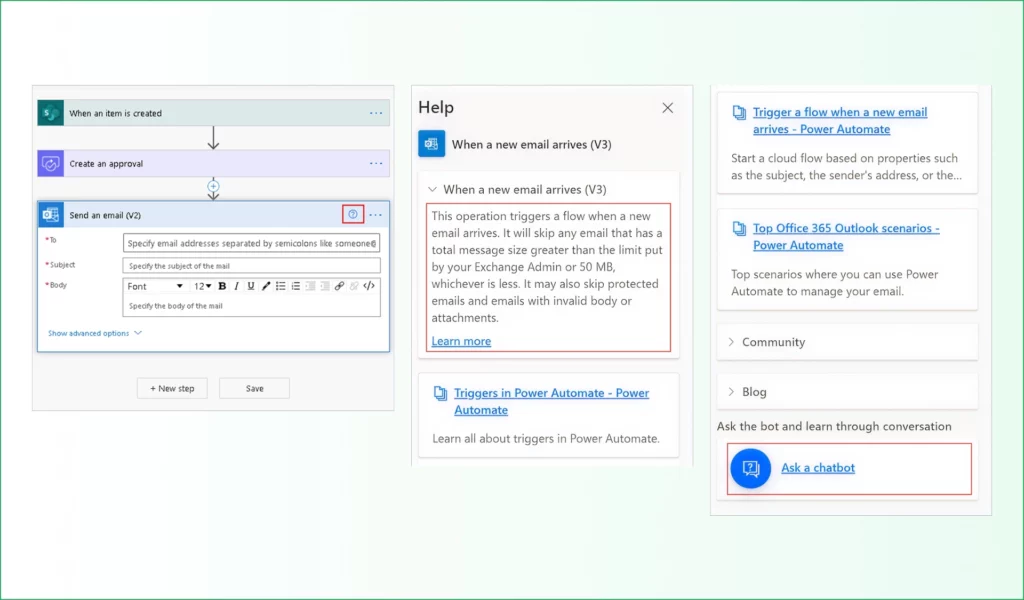Click document icon beside Top Office 365 scenarios
This screenshot has width=1024, height=600.
(x=739, y=229)
